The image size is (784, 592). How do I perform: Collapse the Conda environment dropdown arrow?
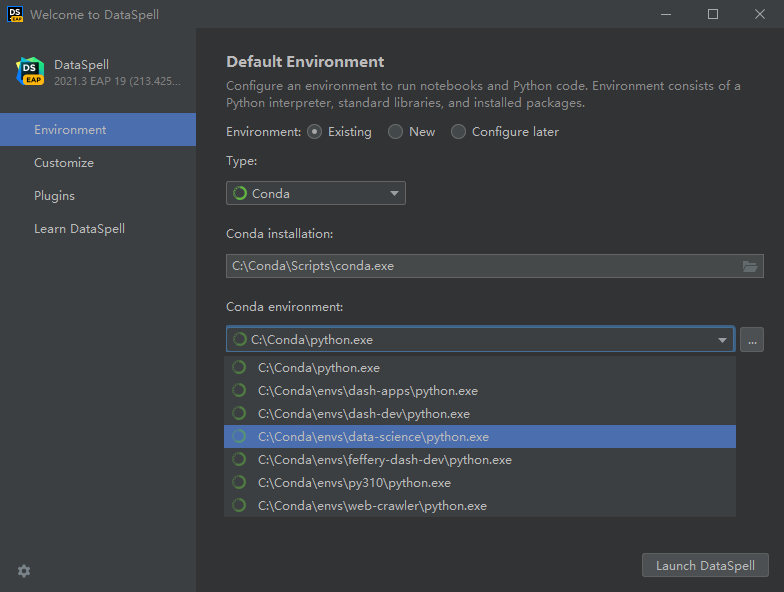pyautogui.click(x=722, y=340)
